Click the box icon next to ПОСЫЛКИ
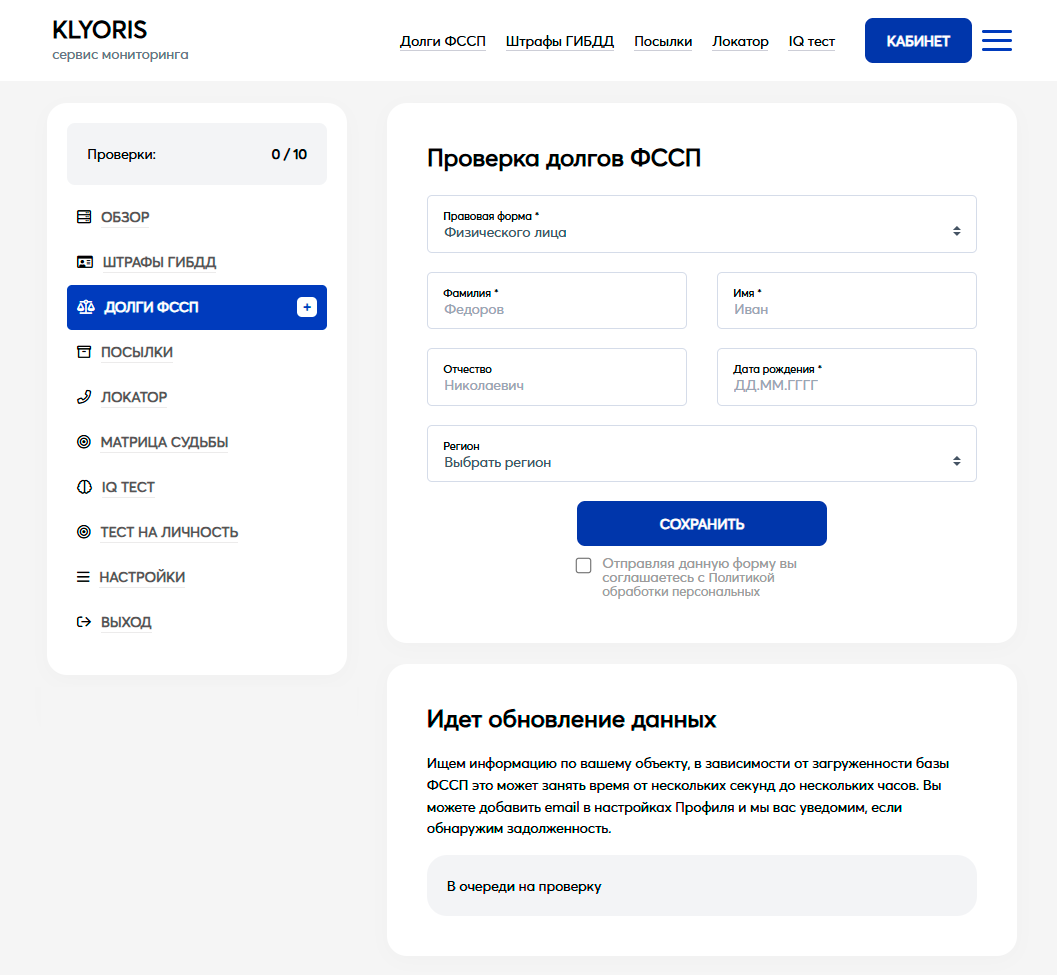The image size is (1057, 975). click(x=84, y=352)
